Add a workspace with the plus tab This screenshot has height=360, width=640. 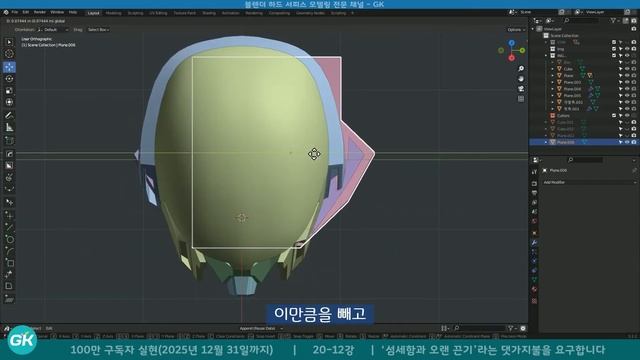click(x=353, y=13)
